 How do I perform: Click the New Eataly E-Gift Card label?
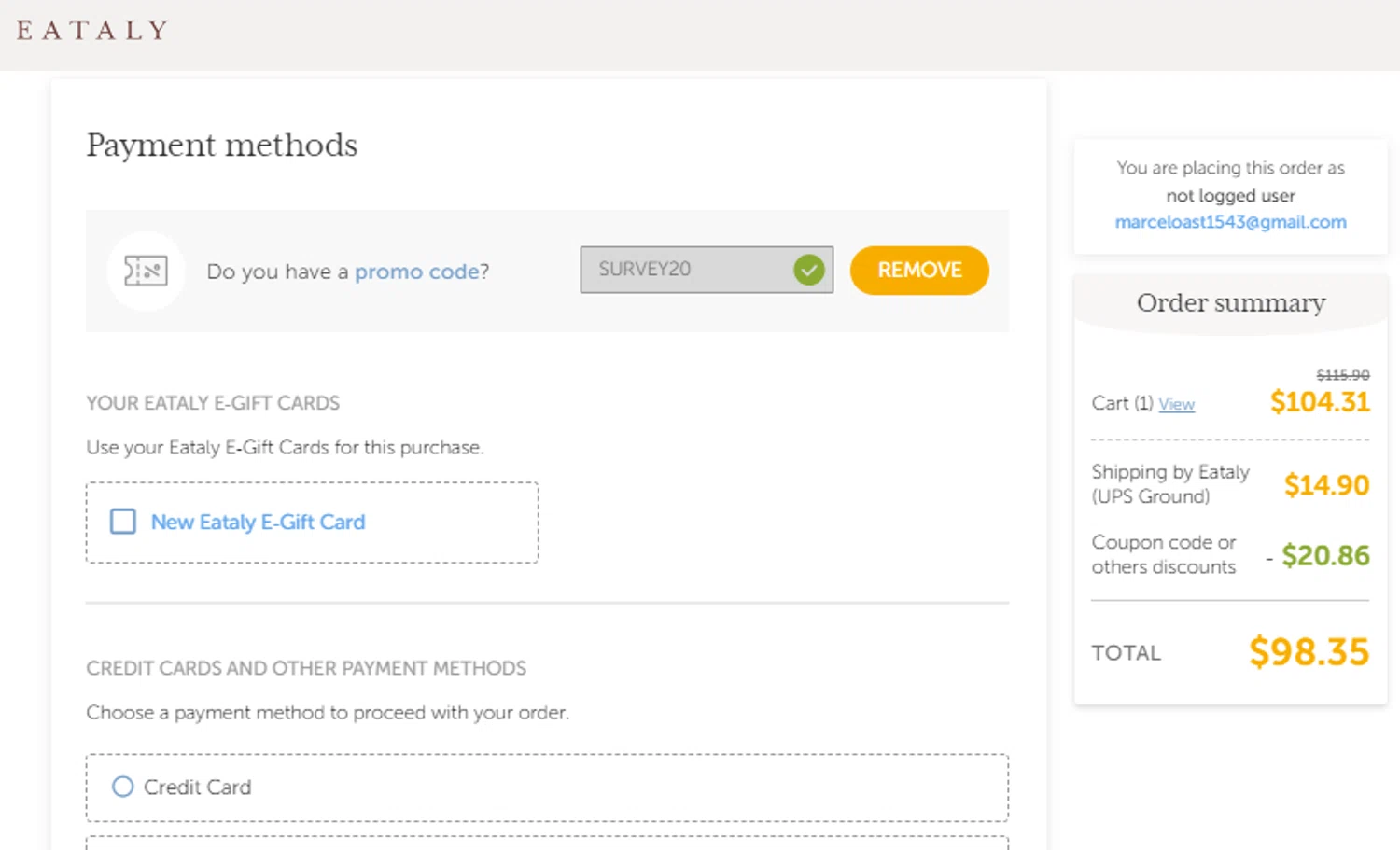click(258, 523)
